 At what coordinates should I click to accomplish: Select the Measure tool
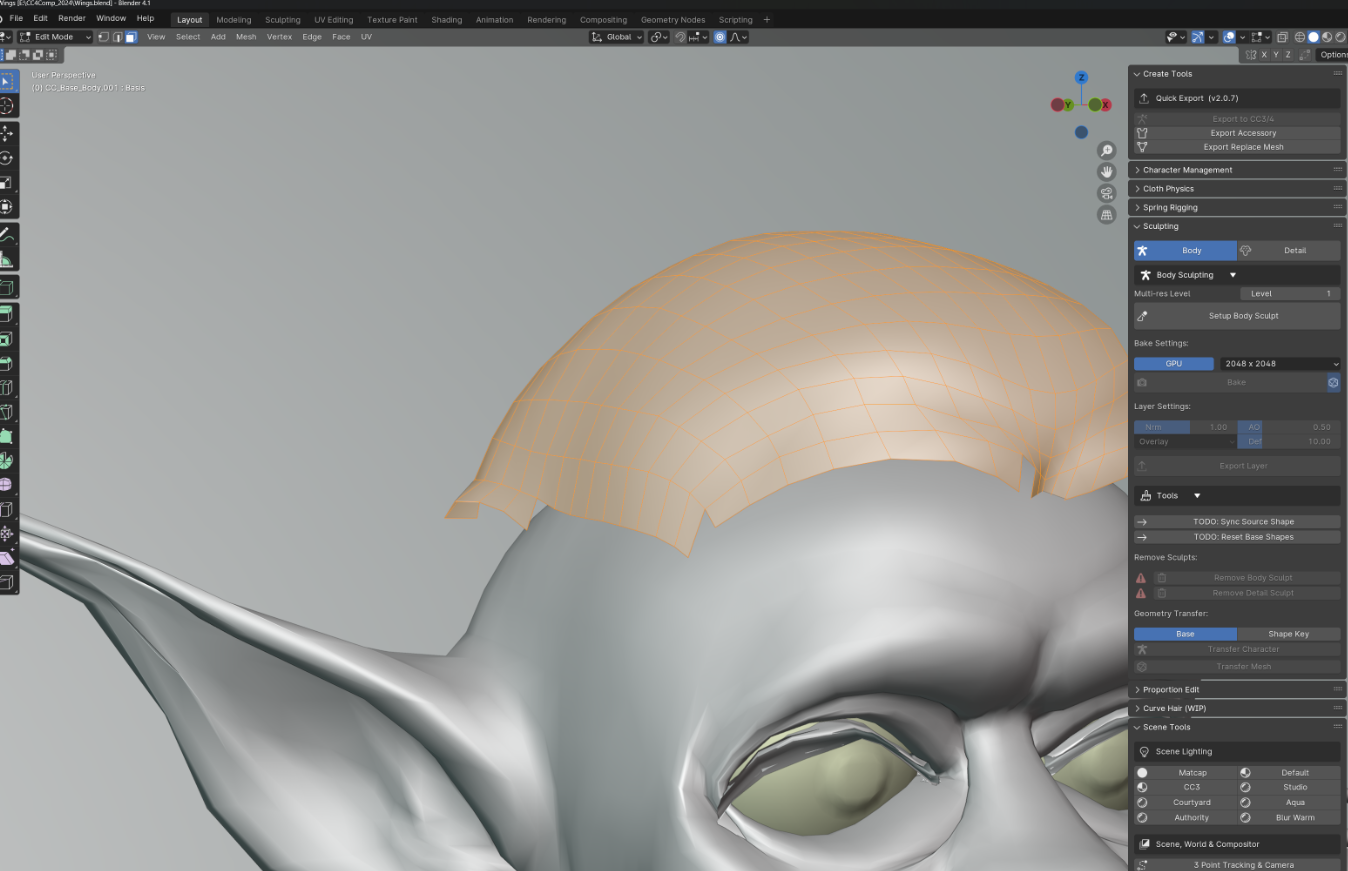(7, 261)
